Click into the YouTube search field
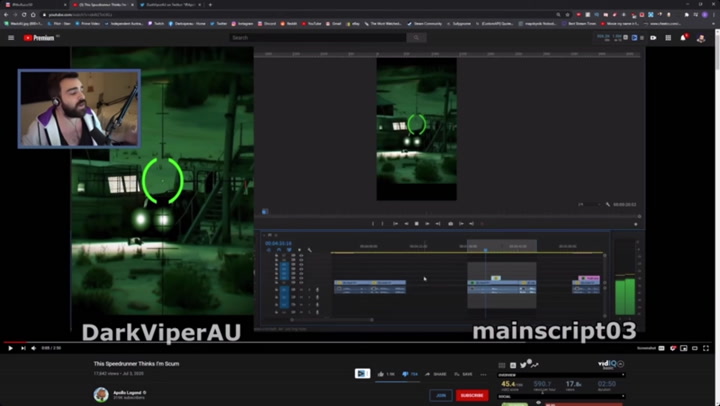 pyautogui.click(x=318, y=38)
